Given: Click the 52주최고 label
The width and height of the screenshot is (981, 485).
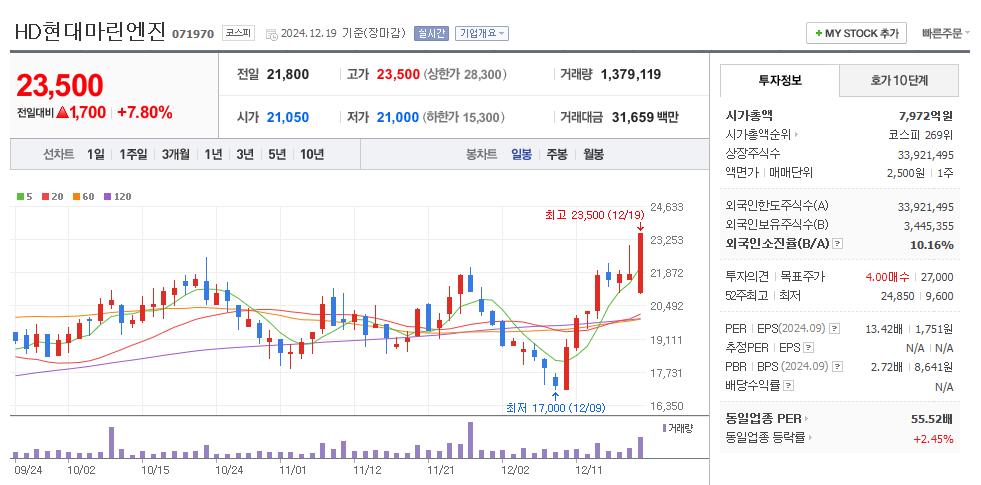Looking at the screenshot, I should pos(747,295).
